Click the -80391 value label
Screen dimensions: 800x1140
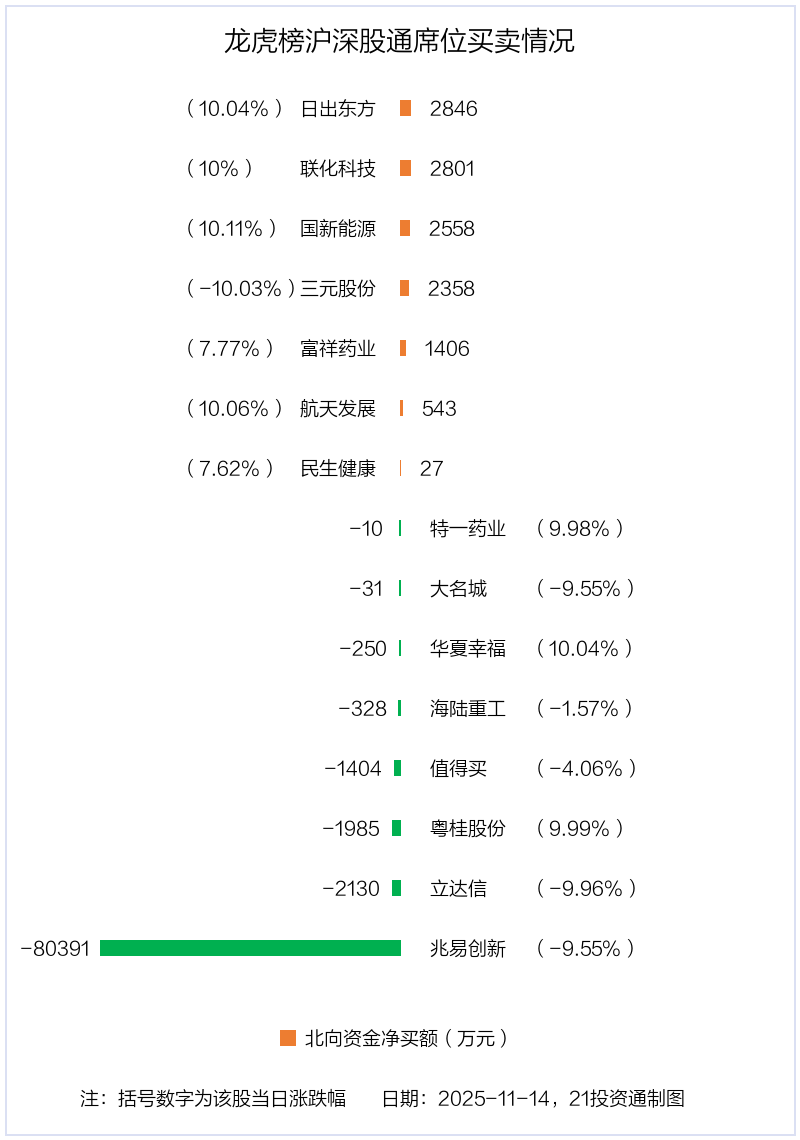(x=55, y=948)
